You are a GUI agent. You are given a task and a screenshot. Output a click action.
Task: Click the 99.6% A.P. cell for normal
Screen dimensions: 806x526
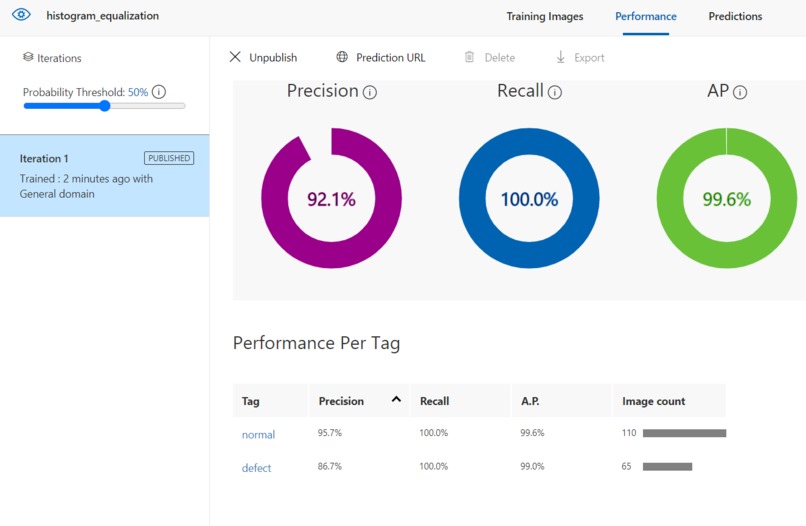pos(532,433)
